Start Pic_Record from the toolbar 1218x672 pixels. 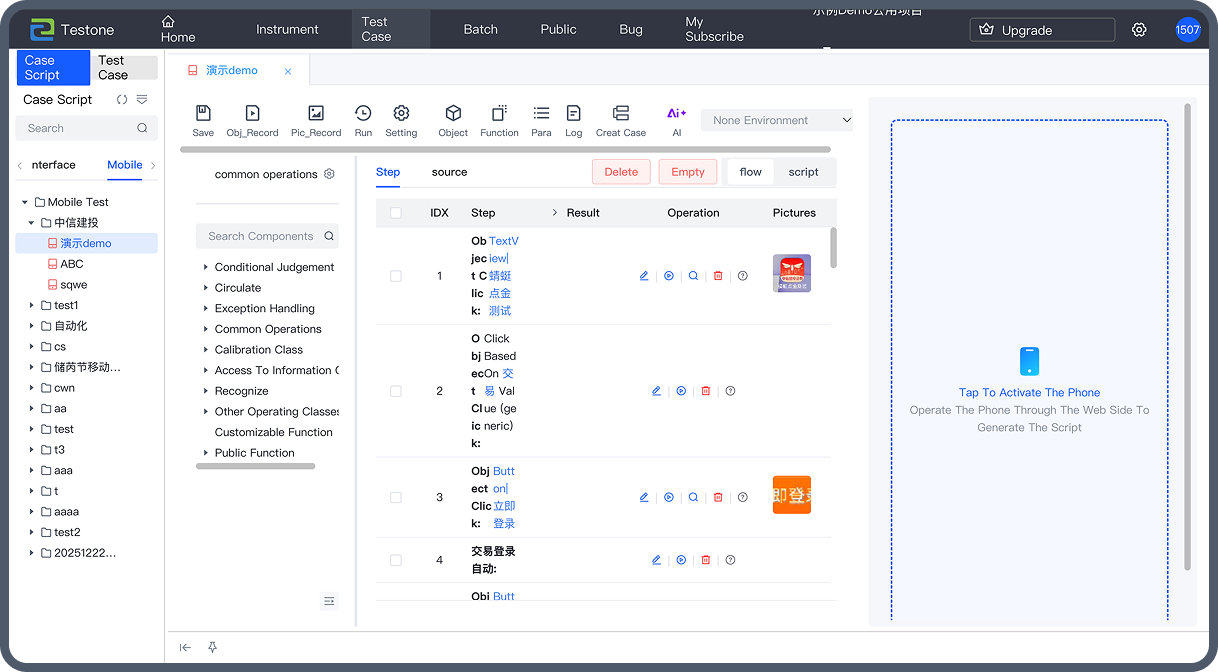[316, 114]
